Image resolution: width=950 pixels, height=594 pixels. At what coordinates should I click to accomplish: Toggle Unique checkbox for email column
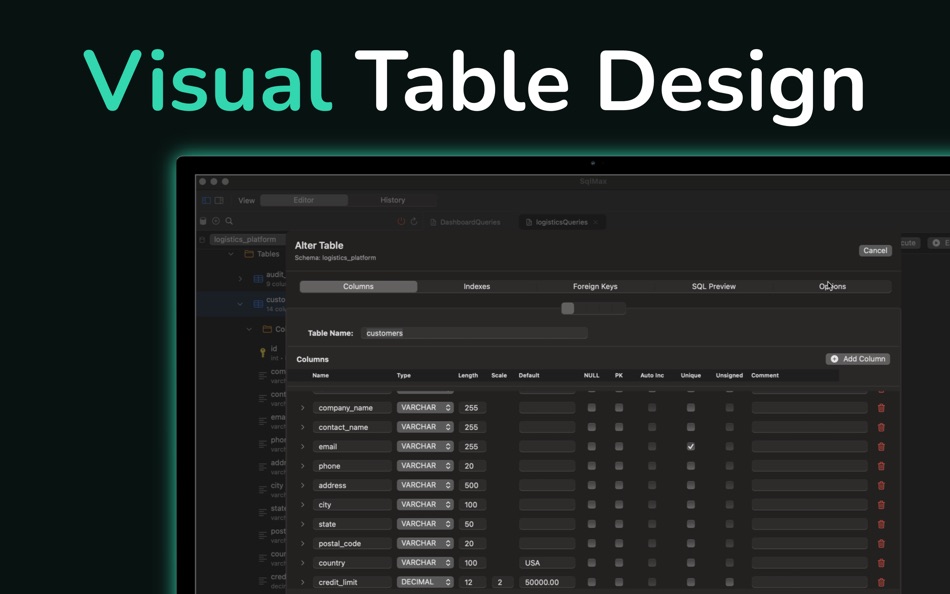click(691, 447)
